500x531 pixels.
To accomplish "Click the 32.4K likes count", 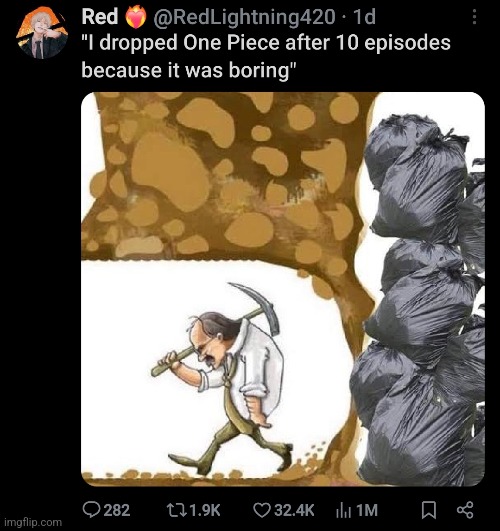I will pyautogui.click(x=294, y=510).
